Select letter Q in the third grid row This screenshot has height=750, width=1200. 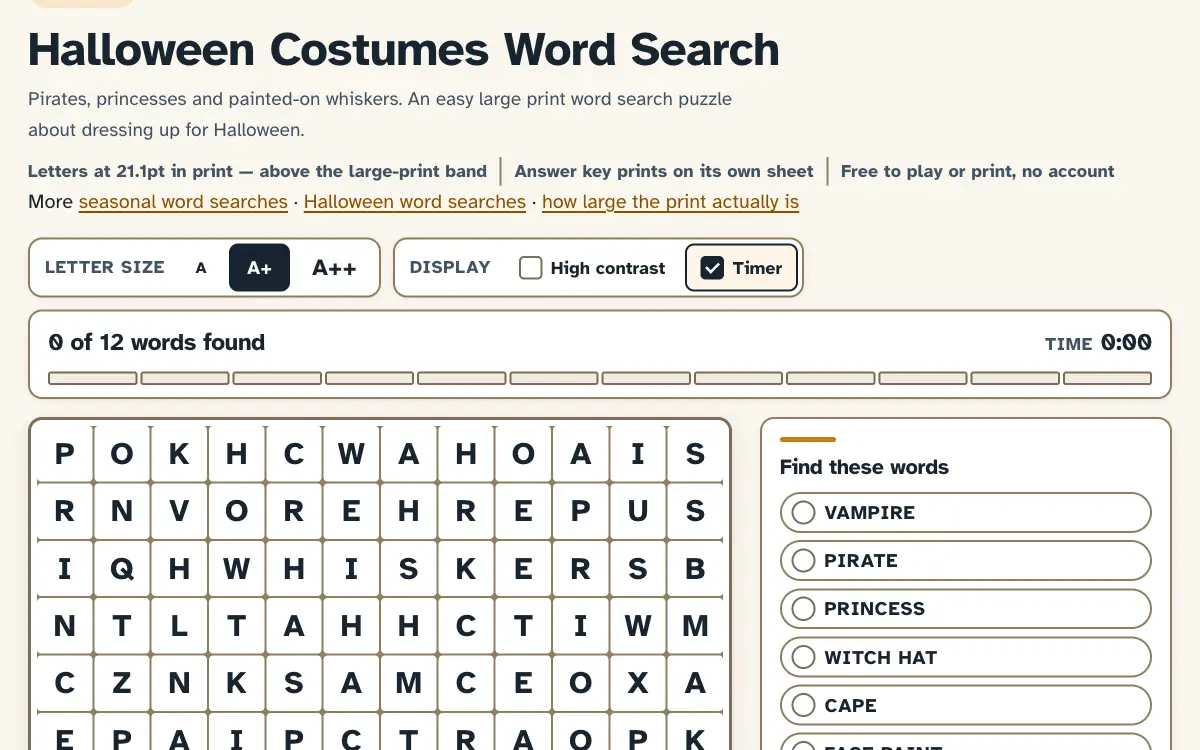122,569
